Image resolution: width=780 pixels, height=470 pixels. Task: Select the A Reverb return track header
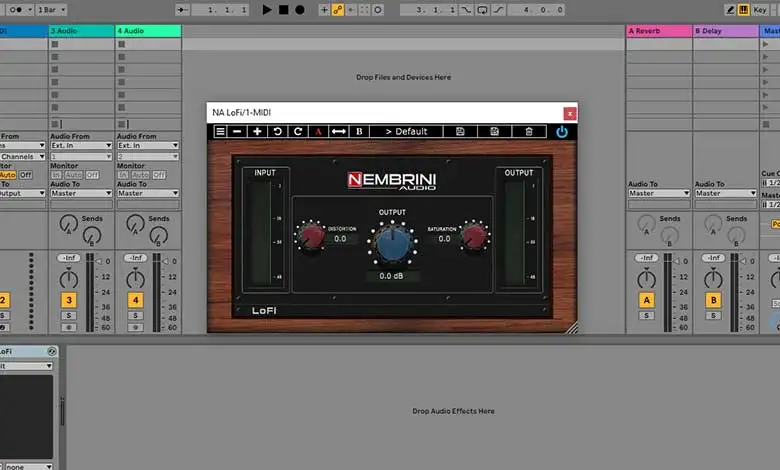point(659,31)
